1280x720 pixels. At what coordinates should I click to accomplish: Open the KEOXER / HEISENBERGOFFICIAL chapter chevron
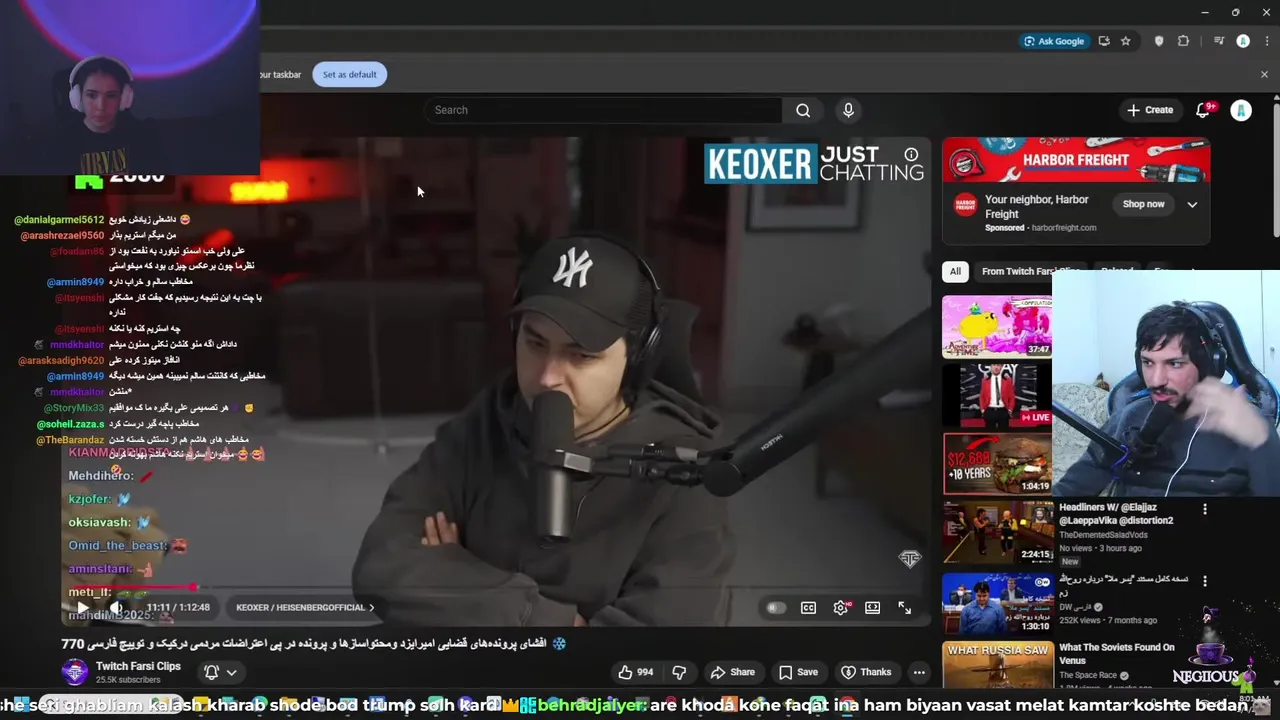[372, 607]
